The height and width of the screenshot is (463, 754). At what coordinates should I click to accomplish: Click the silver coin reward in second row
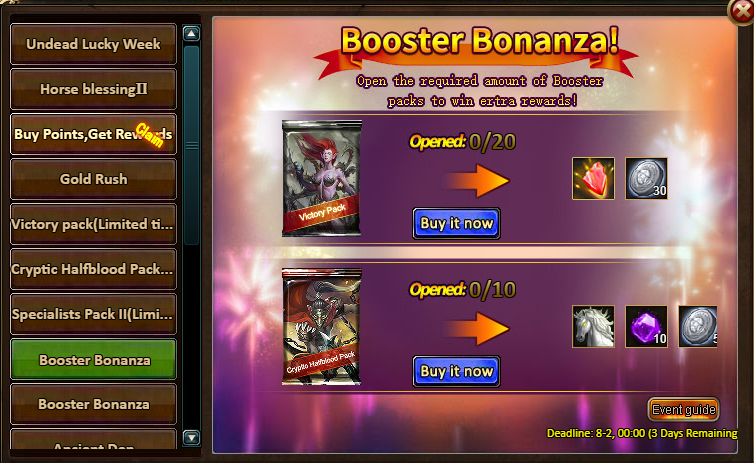click(x=698, y=326)
